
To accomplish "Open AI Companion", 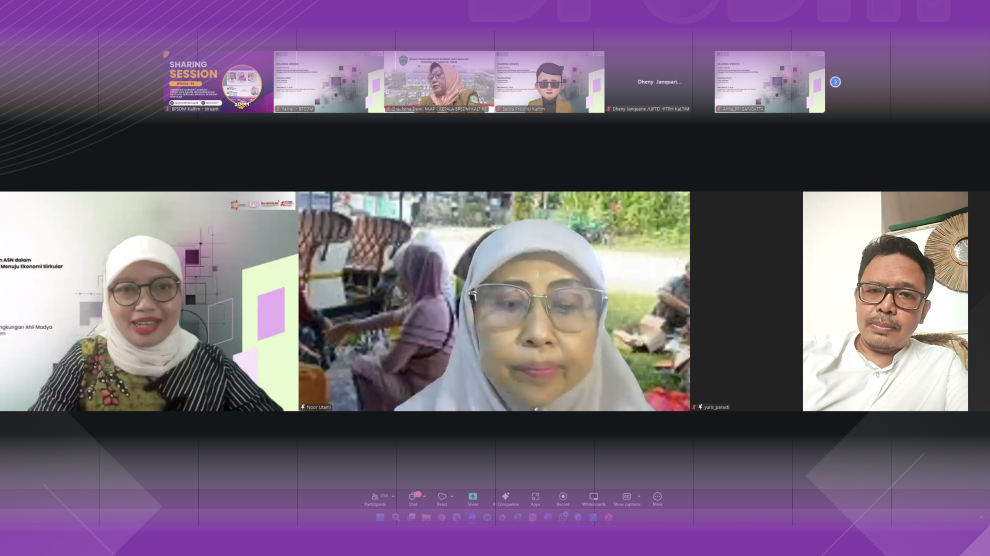I will click(x=505, y=497).
